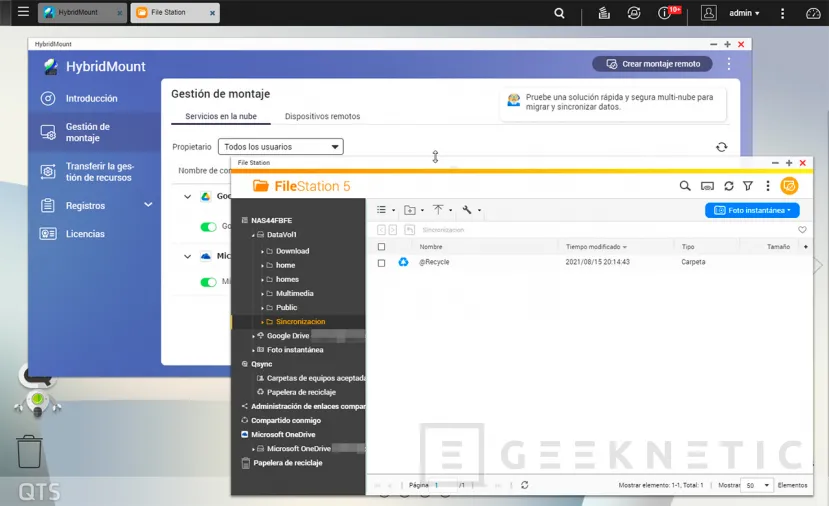This screenshot has height=506, width=829.
Task: Collapse the DataVol1 tree node
Action: pyautogui.click(x=253, y=235)
